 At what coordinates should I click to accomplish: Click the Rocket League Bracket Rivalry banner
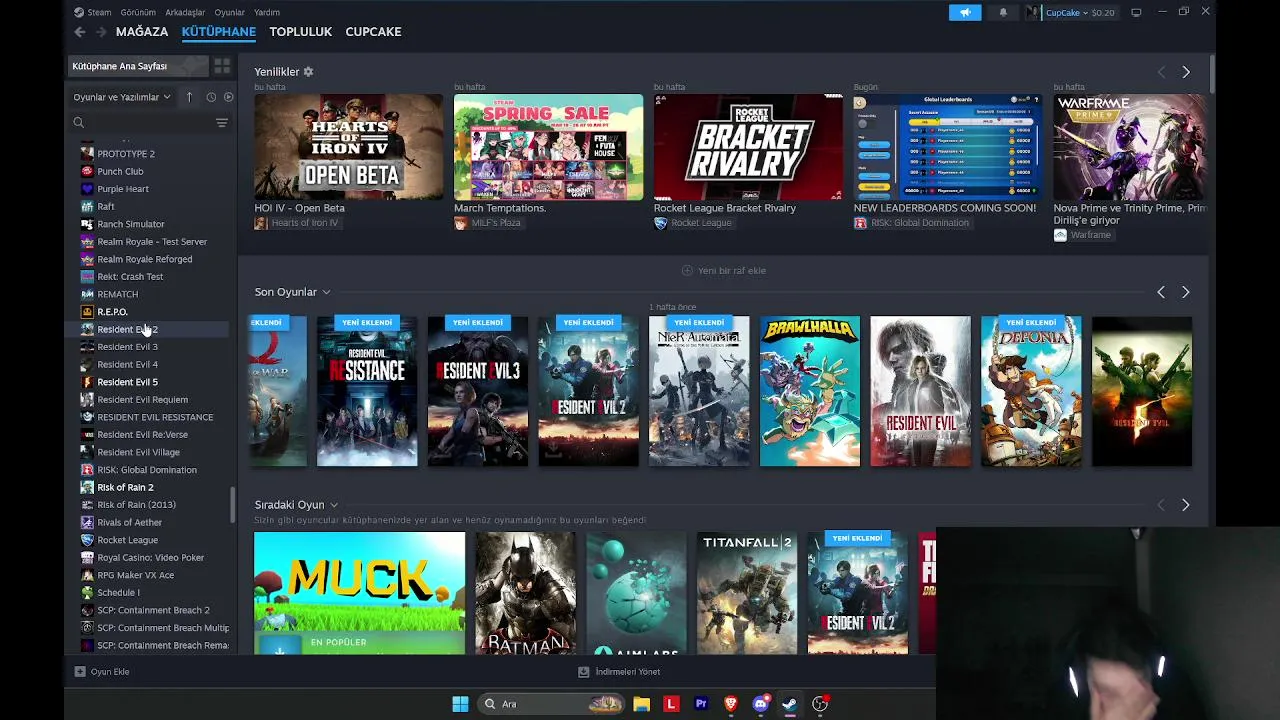pos(748,147)
